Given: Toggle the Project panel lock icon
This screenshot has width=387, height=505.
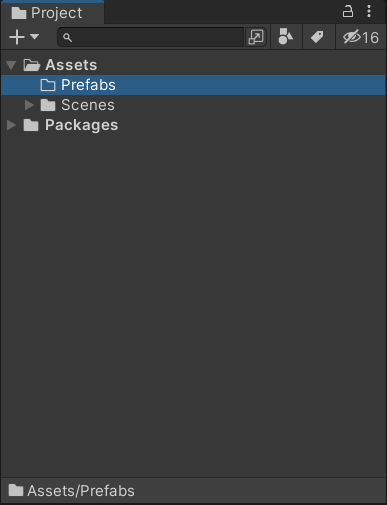Looking at the screenshot, I should click(x=348, y=11).
